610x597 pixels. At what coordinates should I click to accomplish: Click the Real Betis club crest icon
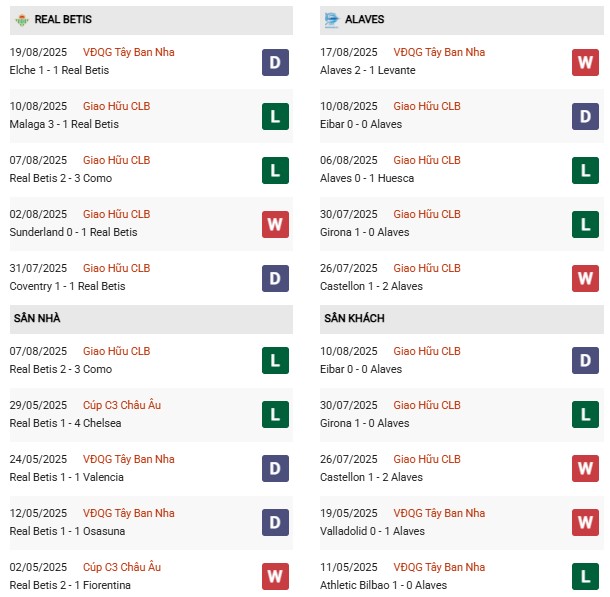point(21,20)
